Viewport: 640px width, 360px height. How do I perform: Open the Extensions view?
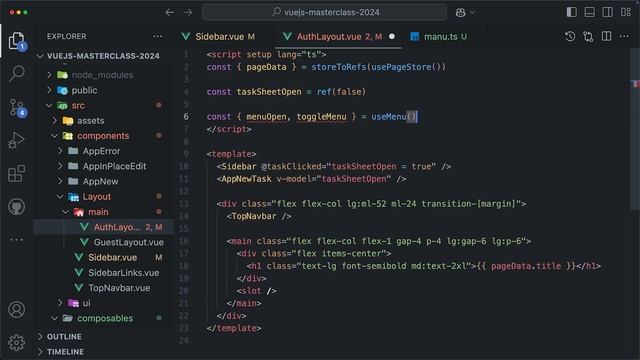point(17,173)
